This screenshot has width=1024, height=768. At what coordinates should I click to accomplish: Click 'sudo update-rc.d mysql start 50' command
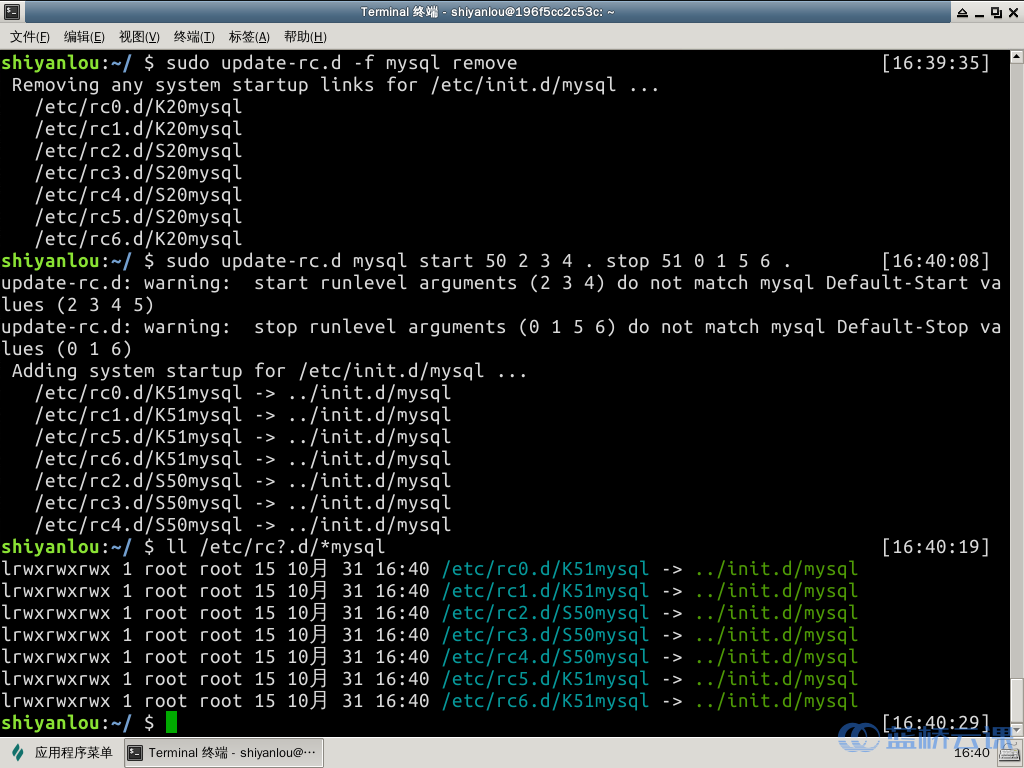coord(479,261)
